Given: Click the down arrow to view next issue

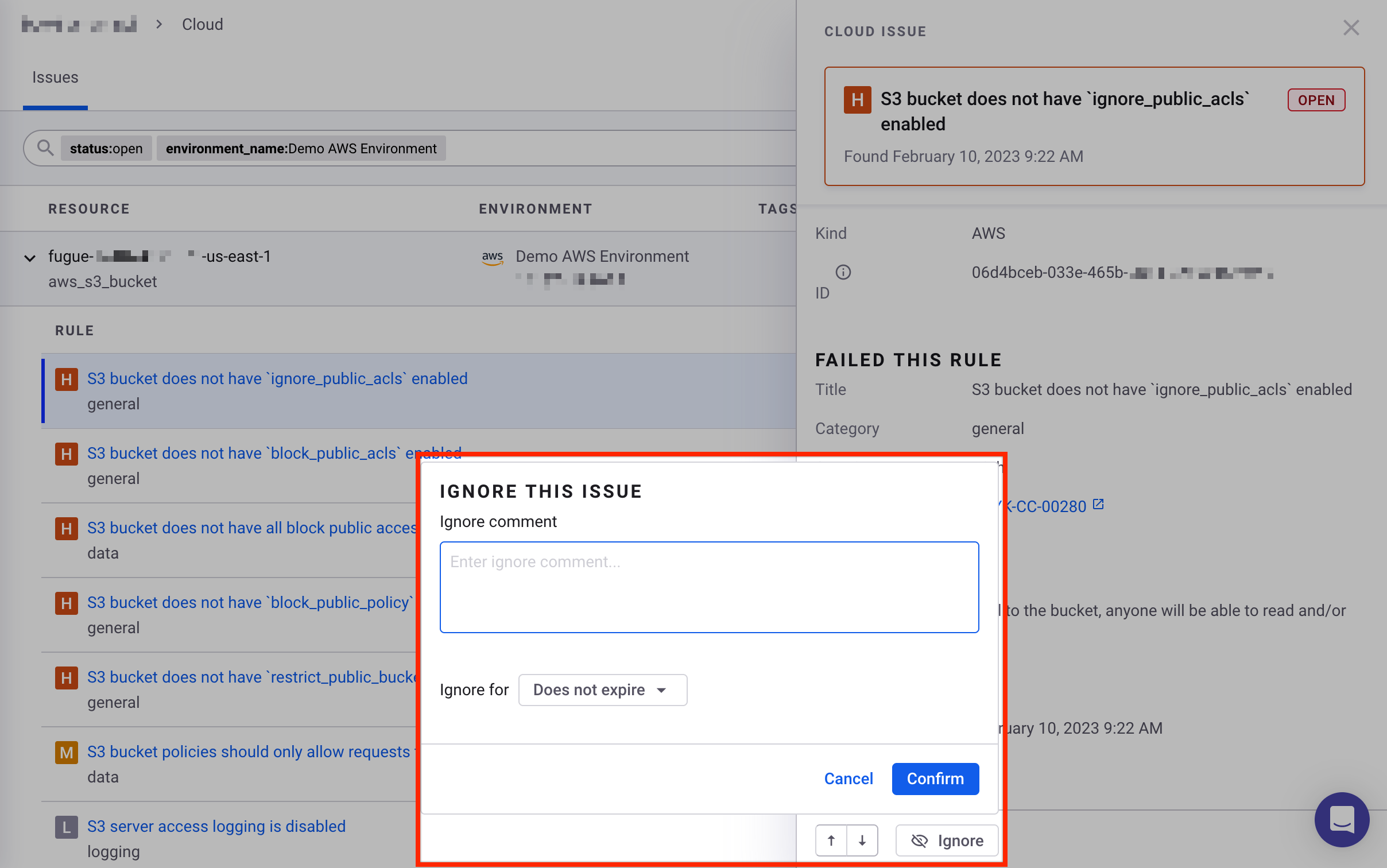Looking at the screenshot, I should (862, 840).
